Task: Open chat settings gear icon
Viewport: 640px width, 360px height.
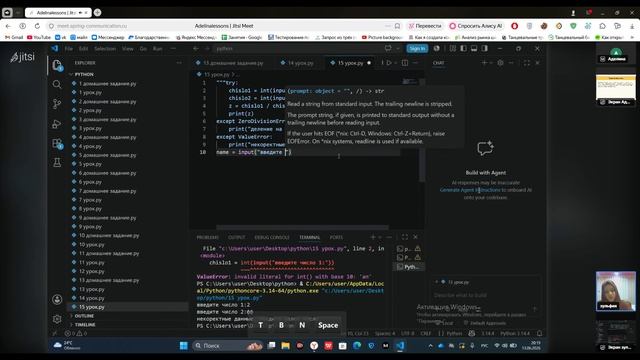Action: coord(500,63)
